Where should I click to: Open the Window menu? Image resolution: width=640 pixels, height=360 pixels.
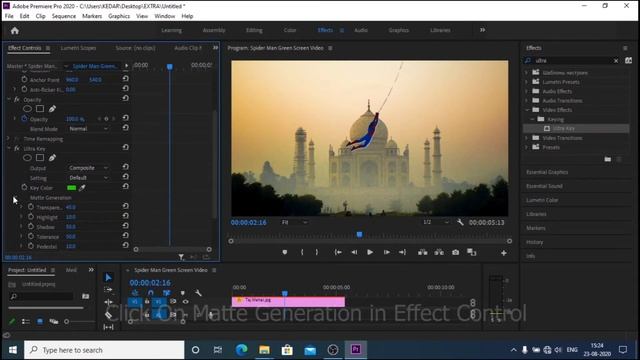coord(164,16)
